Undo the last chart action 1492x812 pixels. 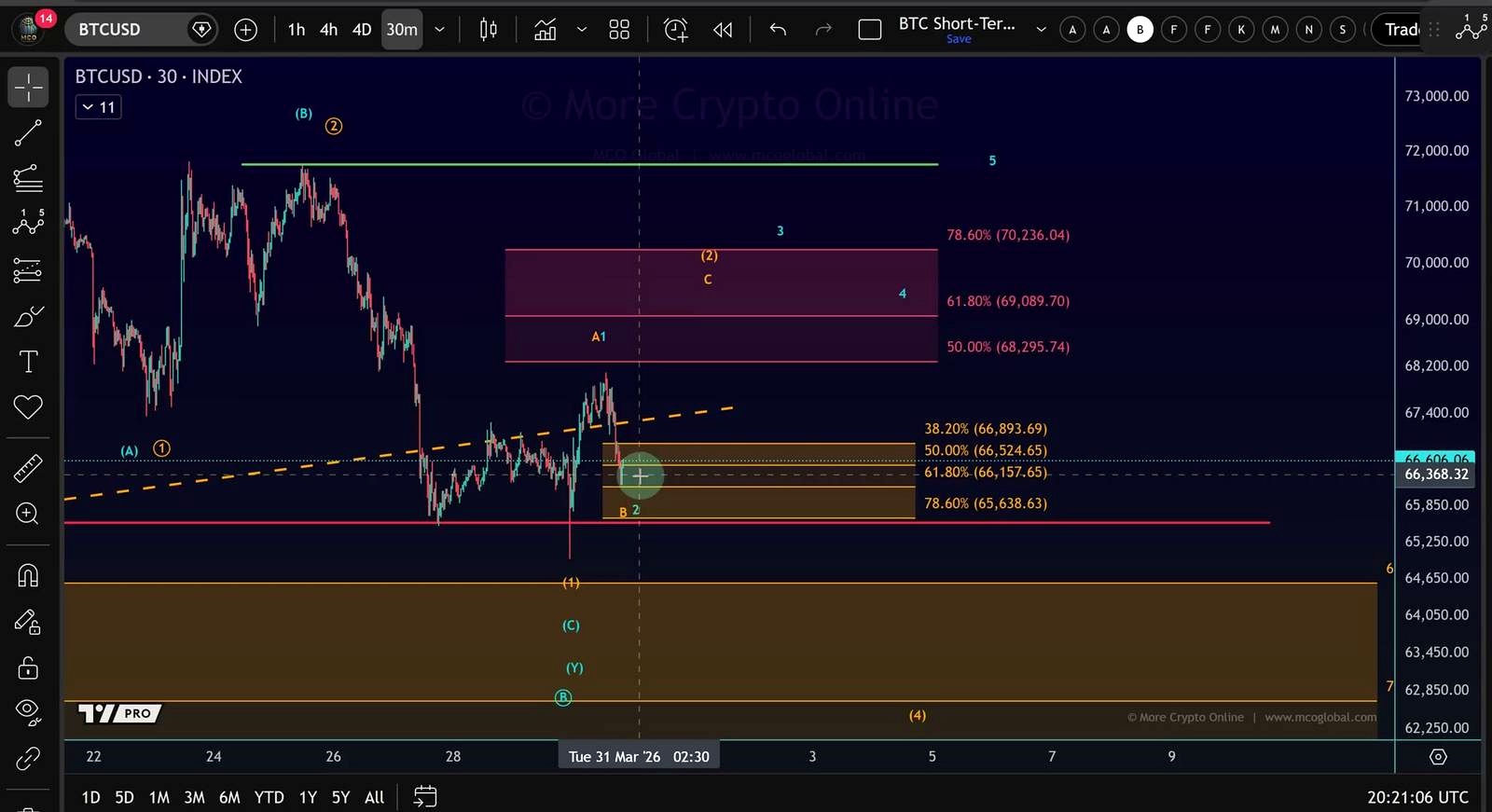(778, 30)
